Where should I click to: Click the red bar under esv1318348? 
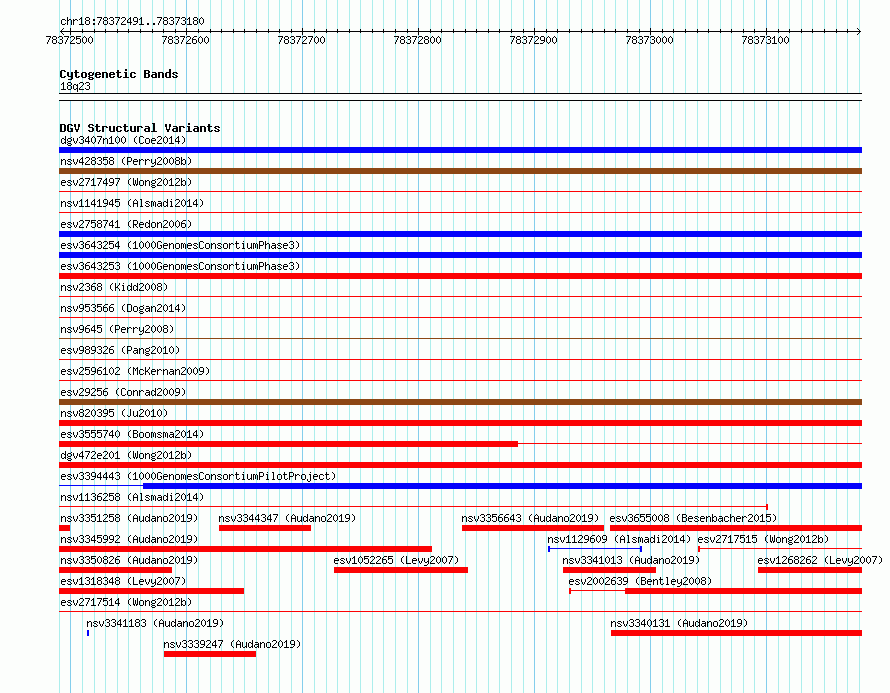[x=152, y=591]
